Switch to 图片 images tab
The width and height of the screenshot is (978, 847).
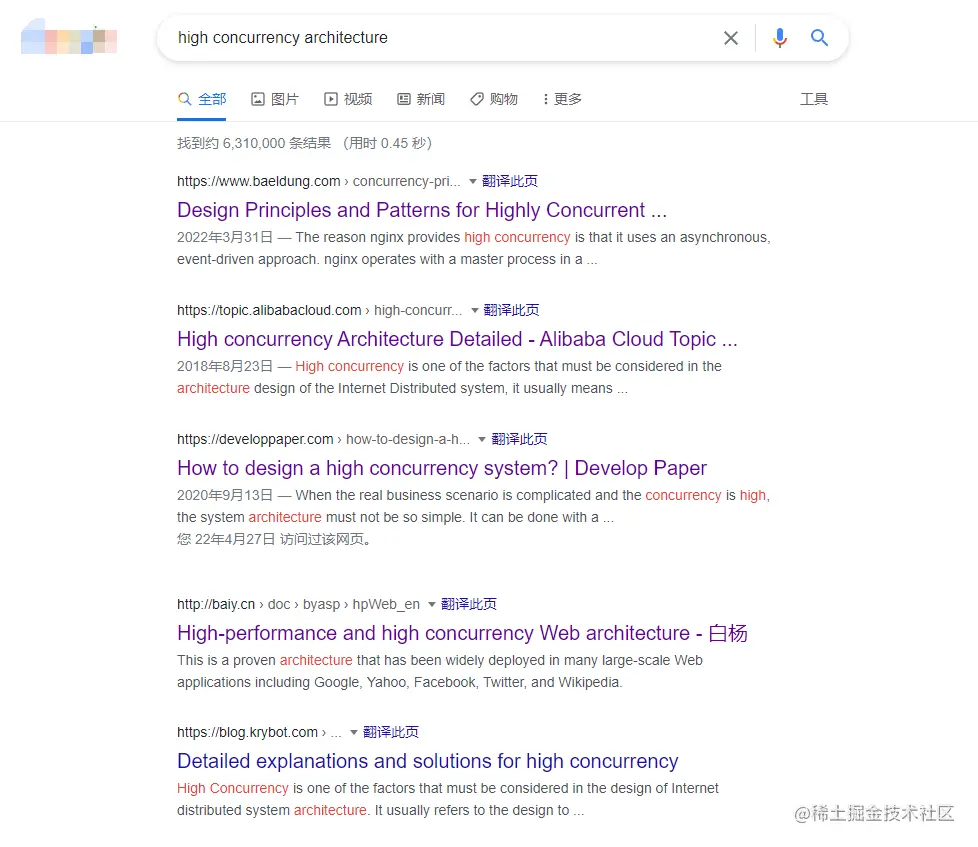(x=275, y=99)
